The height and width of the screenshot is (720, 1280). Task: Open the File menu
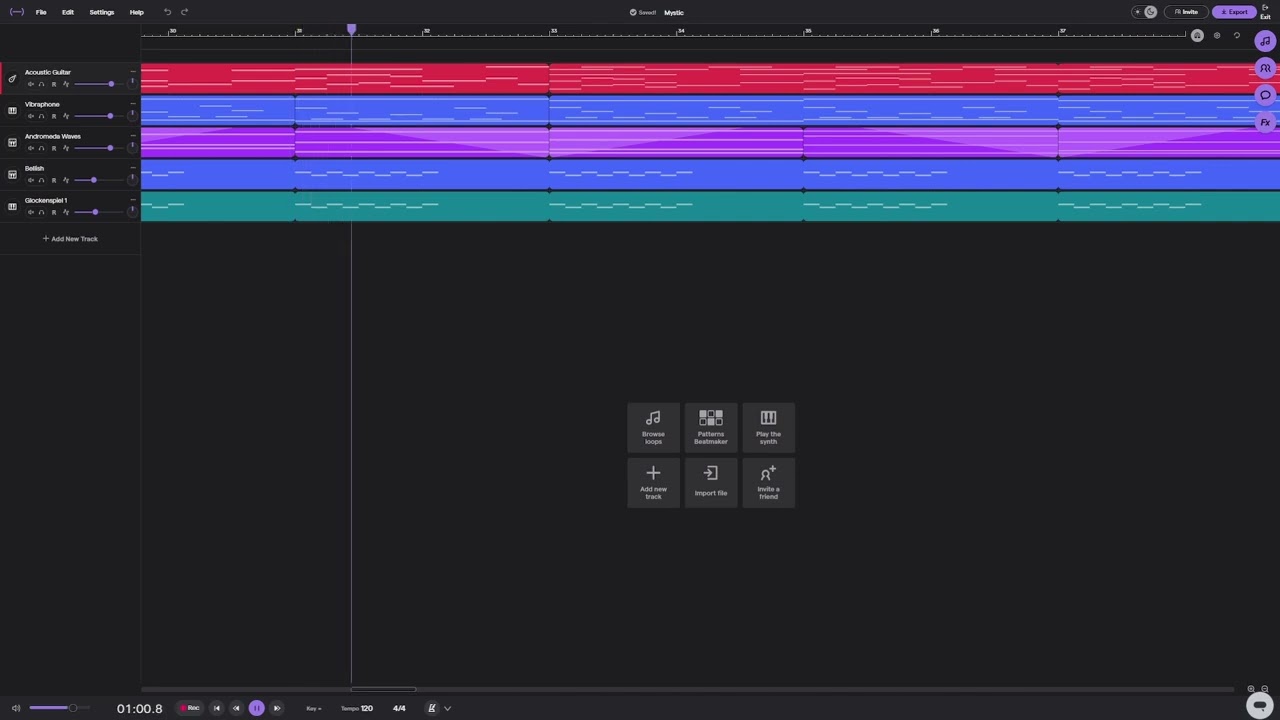pyautogui.click(x=41, y=12)
